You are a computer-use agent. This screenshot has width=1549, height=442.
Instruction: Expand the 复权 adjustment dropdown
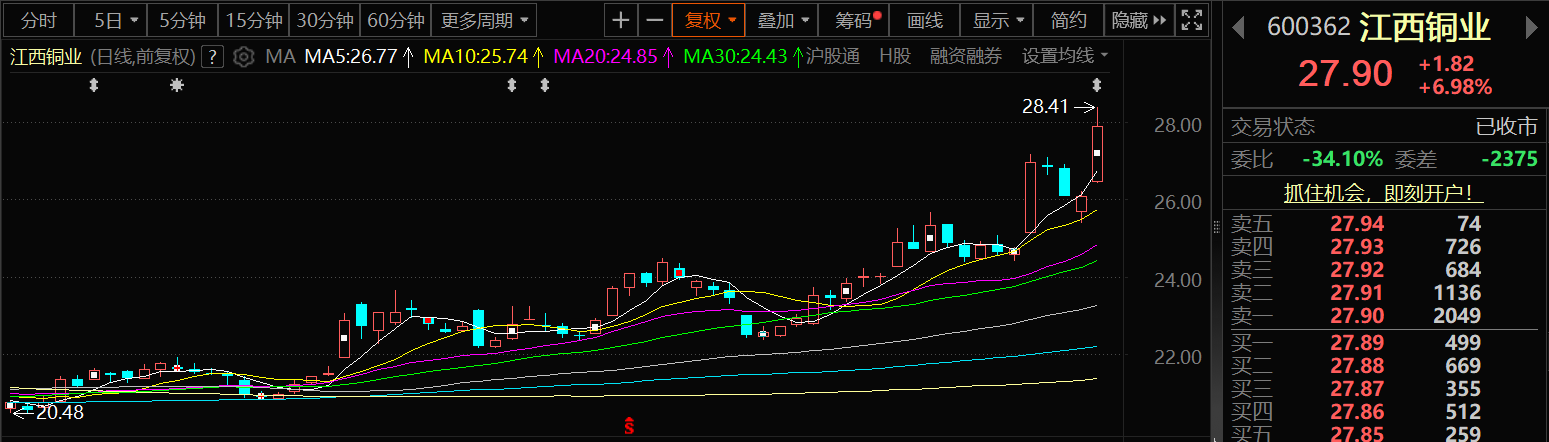pos(710,20)
